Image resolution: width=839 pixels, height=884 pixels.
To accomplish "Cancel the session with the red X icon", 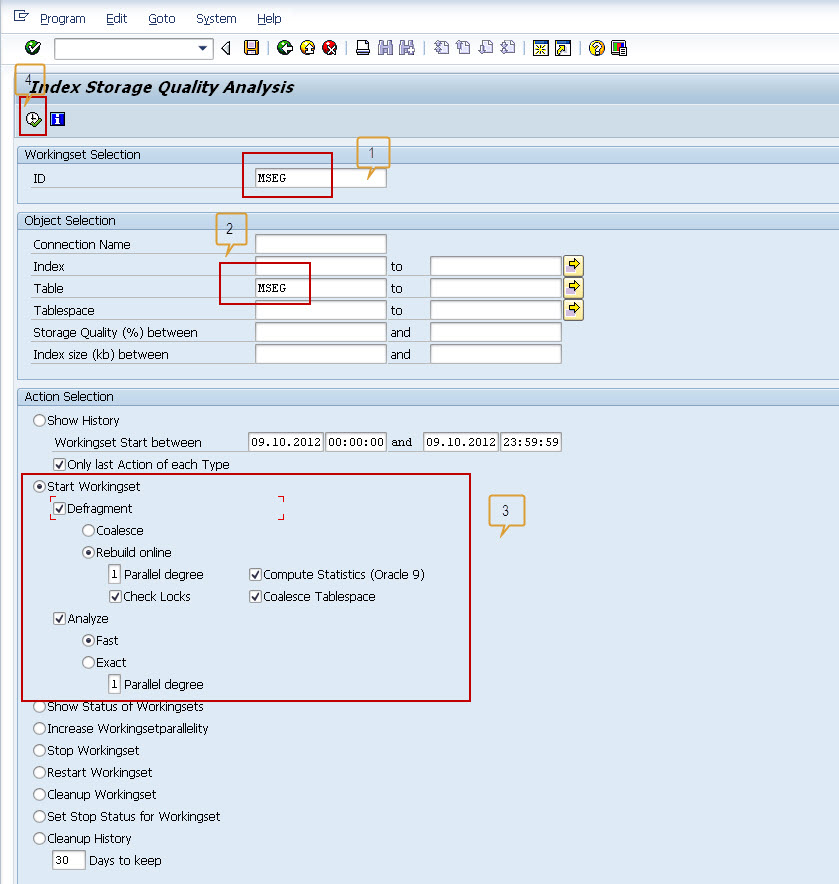I will pyautogui.click(x=329, y=47).
